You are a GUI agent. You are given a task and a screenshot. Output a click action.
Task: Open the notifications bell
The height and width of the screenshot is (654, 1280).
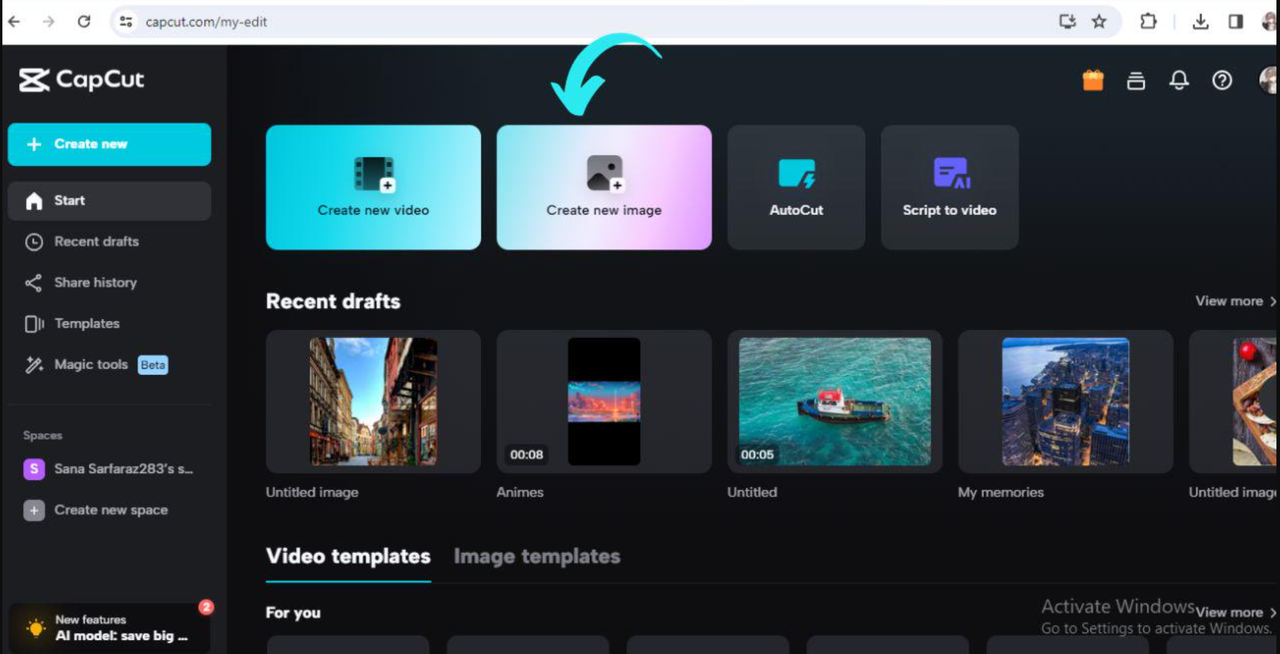1179,81
